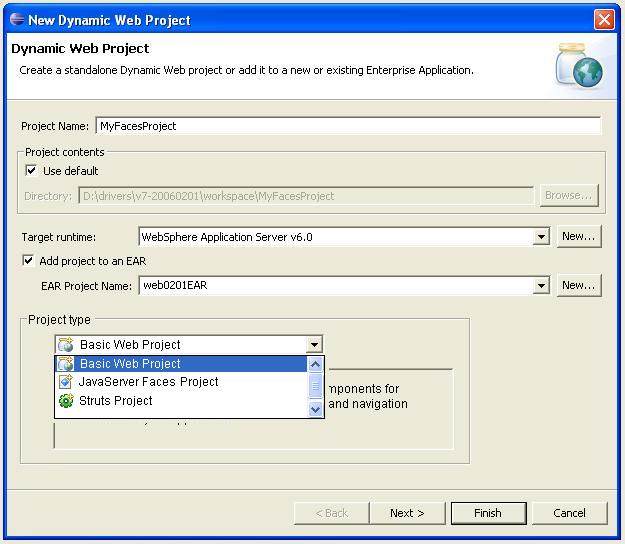Select JavaServer Faces Project in the list
625x544 pixels.
pyautogui.click(x=181, y=382)
